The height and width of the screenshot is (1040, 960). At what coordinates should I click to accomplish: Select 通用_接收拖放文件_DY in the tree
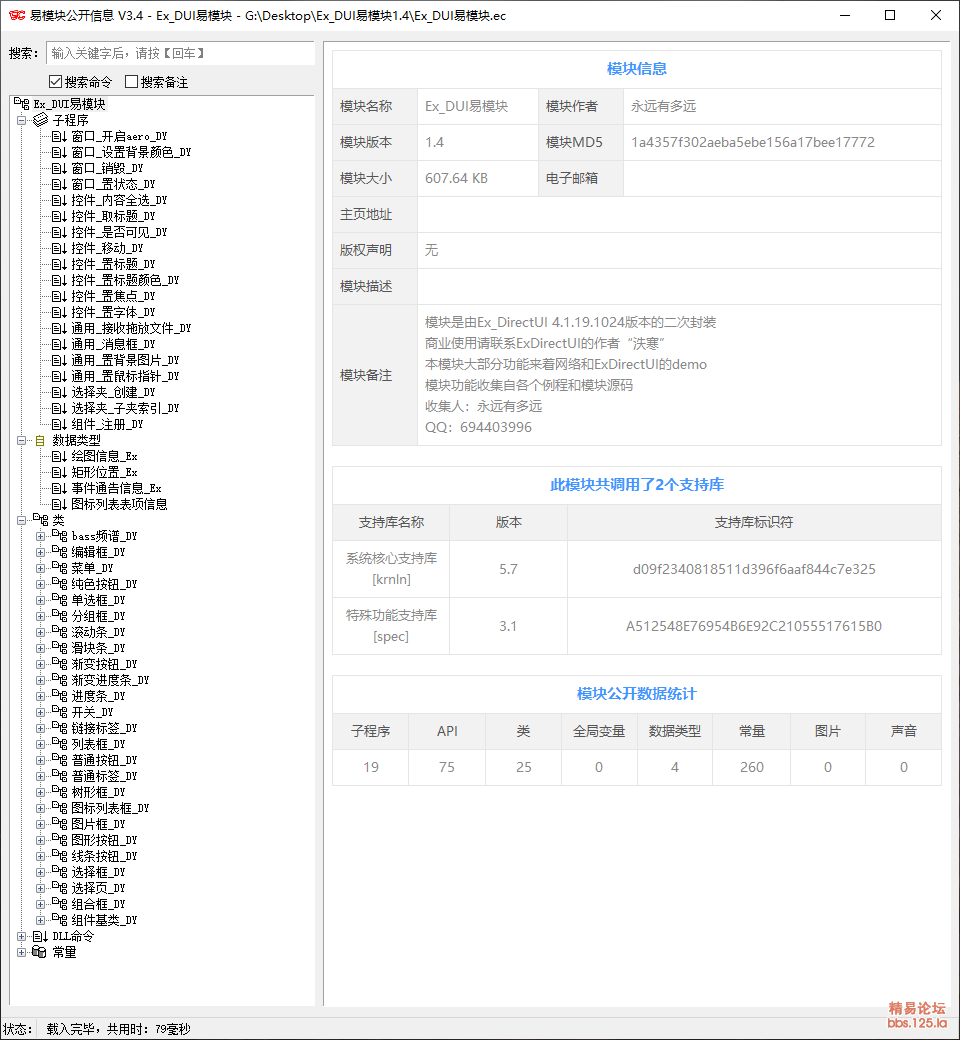[x=131, y=328]
